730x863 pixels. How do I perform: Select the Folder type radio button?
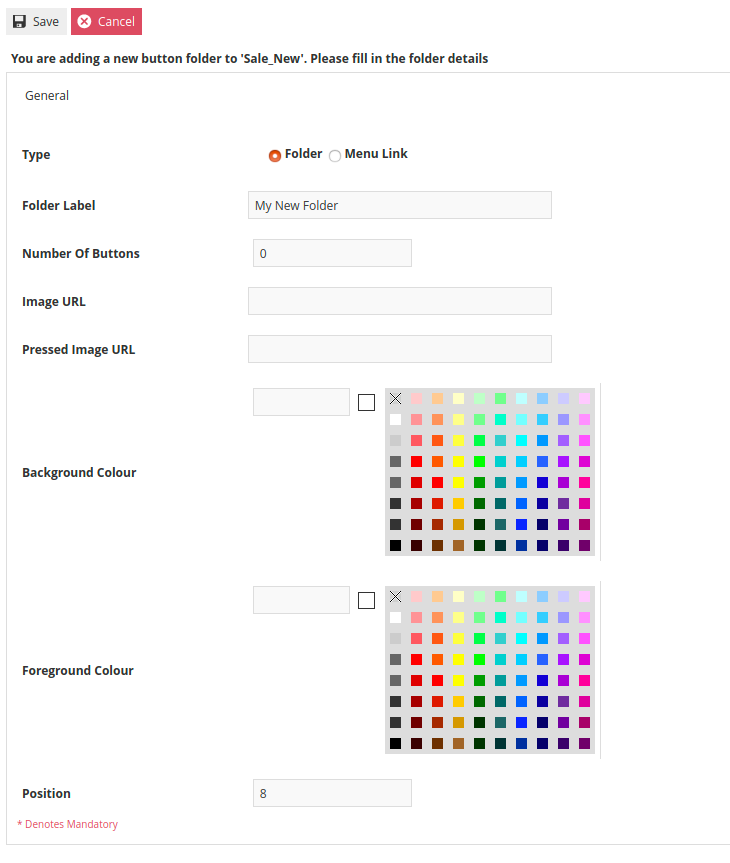pos(275,156)
